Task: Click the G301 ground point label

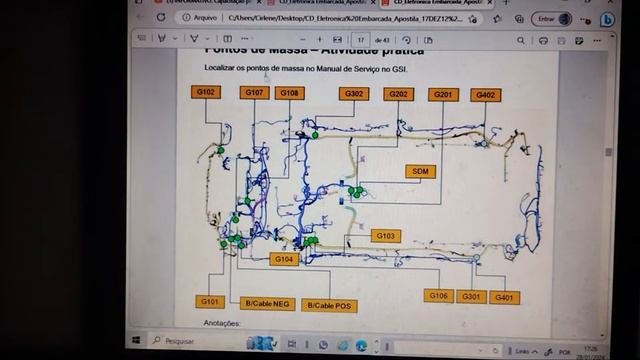Action: [x=471, y=297]
